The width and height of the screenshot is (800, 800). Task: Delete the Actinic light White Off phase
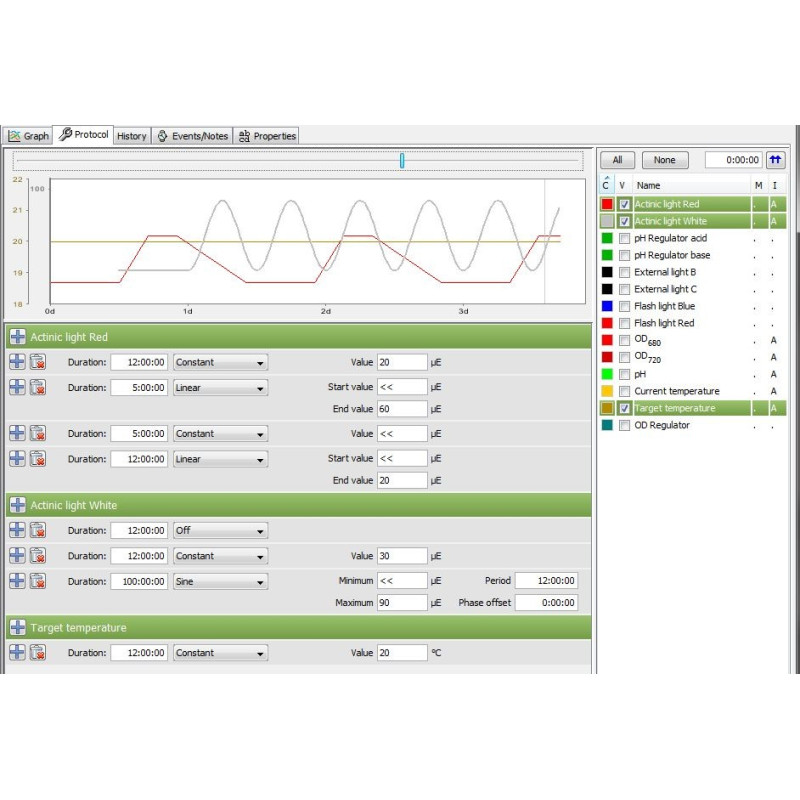[x=38, y=530]
